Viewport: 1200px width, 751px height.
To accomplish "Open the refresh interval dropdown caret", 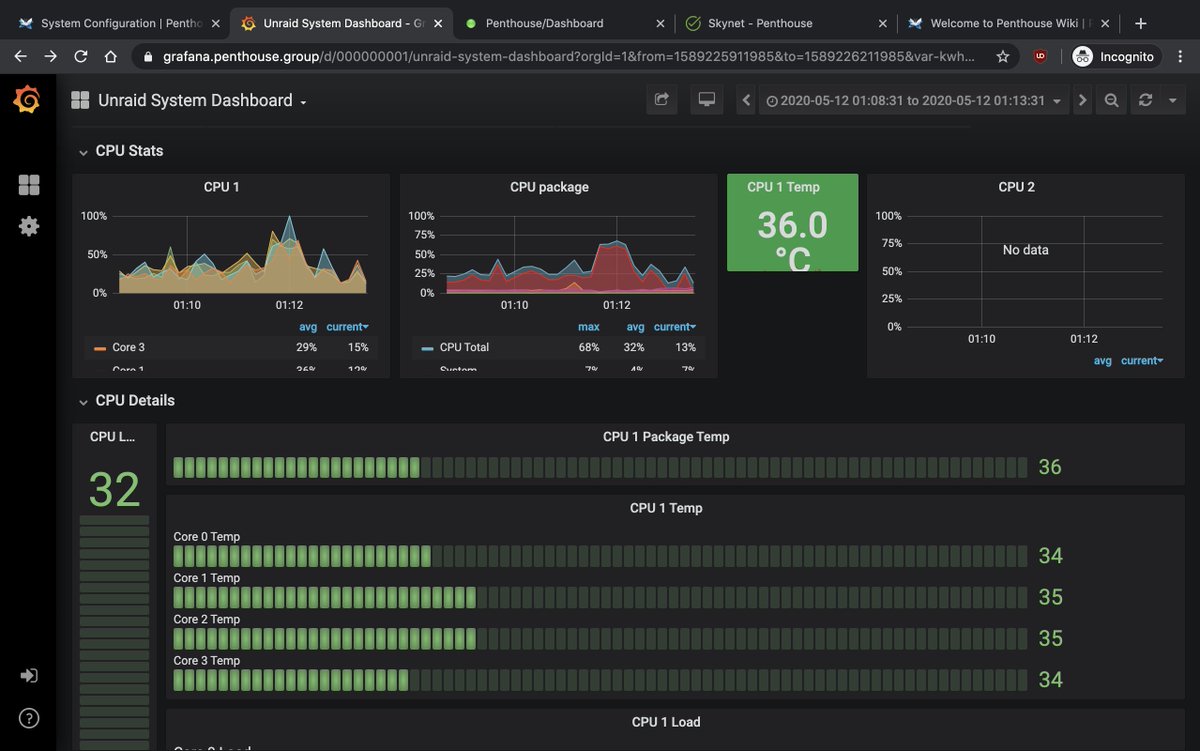I will point(1173,100).
